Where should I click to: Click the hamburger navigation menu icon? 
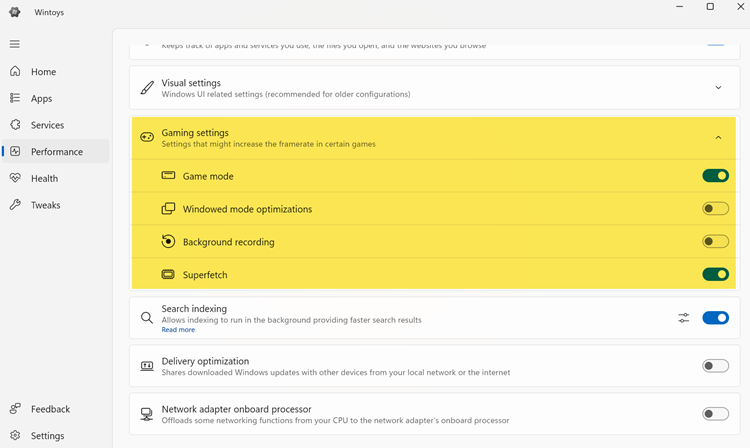tap(15, 44)
